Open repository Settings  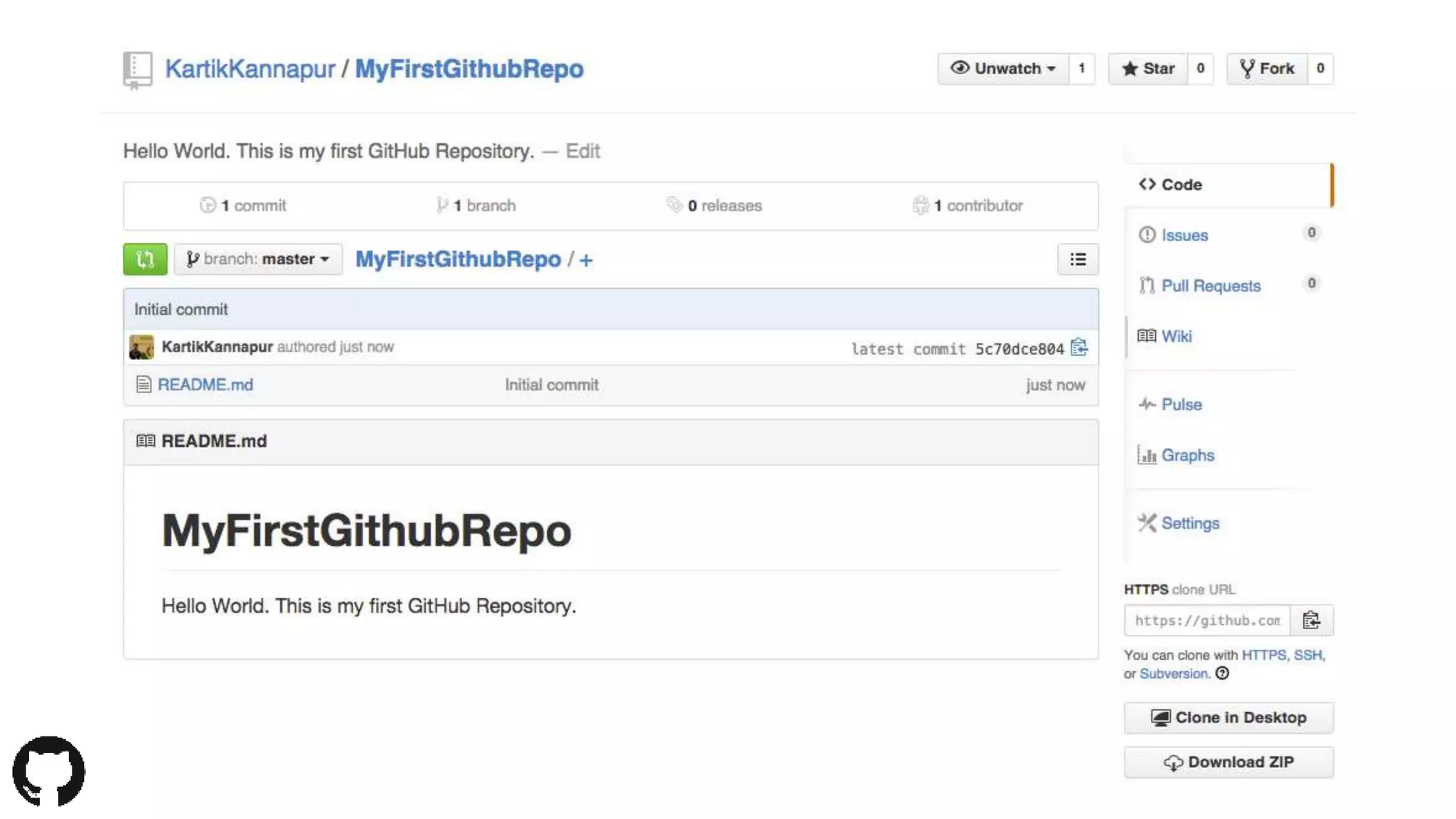tap(1189, 523)
